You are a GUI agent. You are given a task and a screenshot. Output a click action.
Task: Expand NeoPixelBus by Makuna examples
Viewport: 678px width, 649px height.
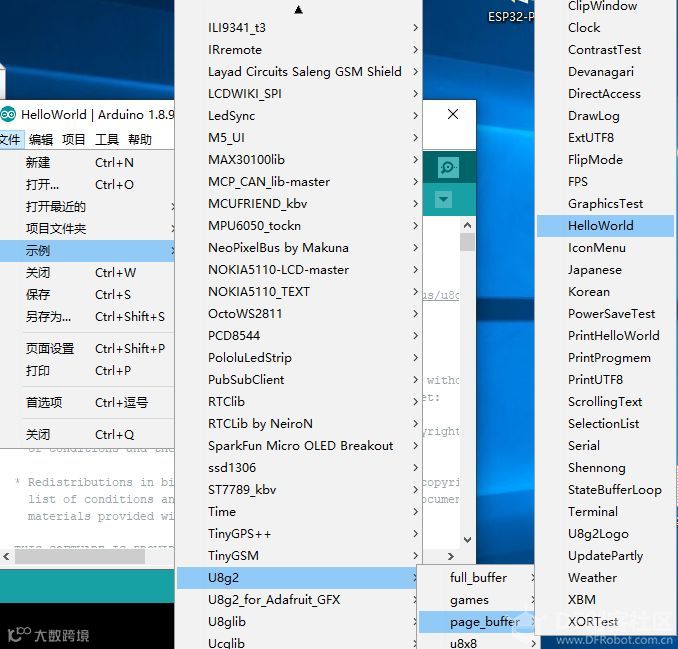point(298,248)
